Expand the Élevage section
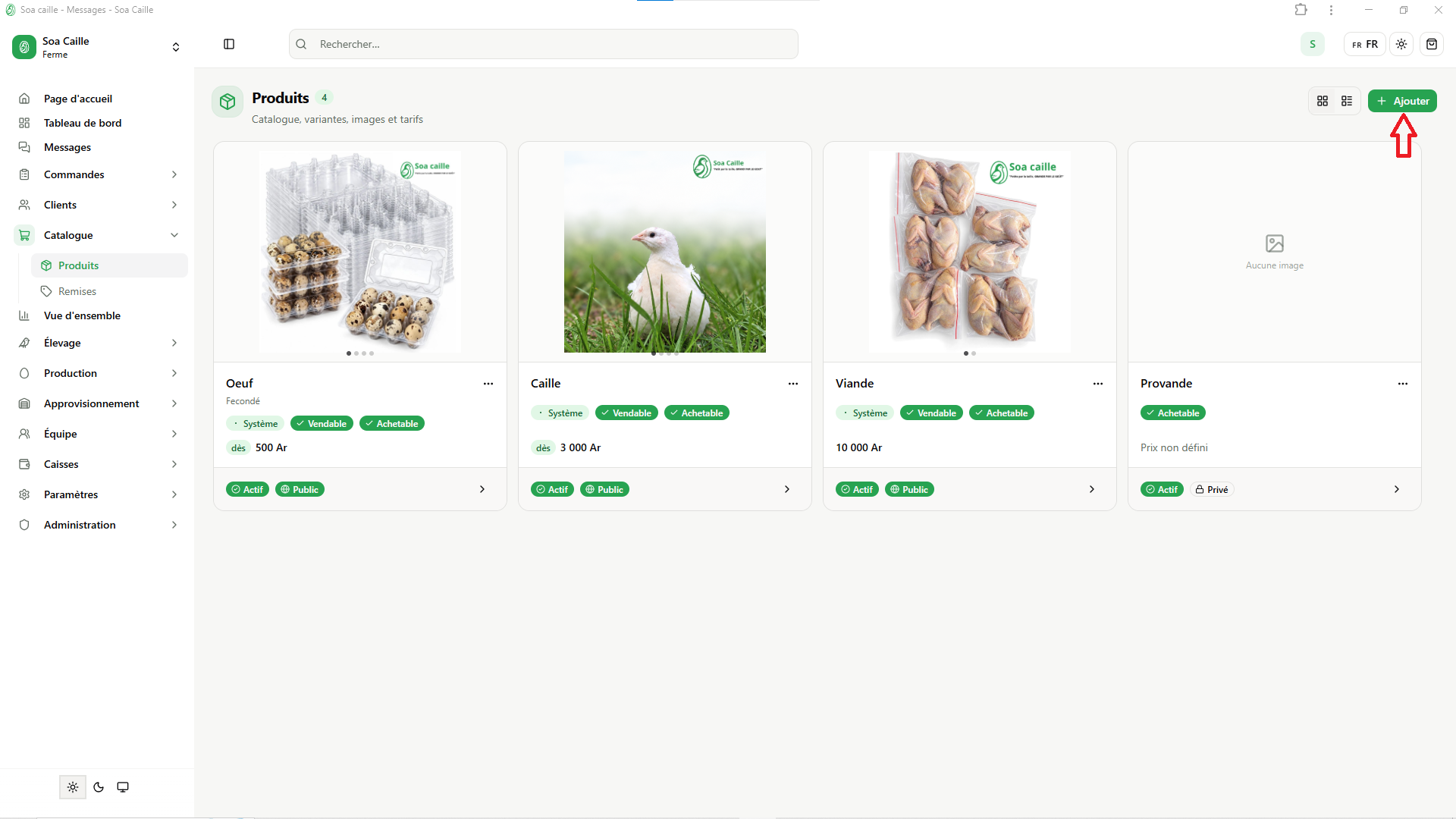This screenshot has height=819, width=1456. tap(97, 343)
